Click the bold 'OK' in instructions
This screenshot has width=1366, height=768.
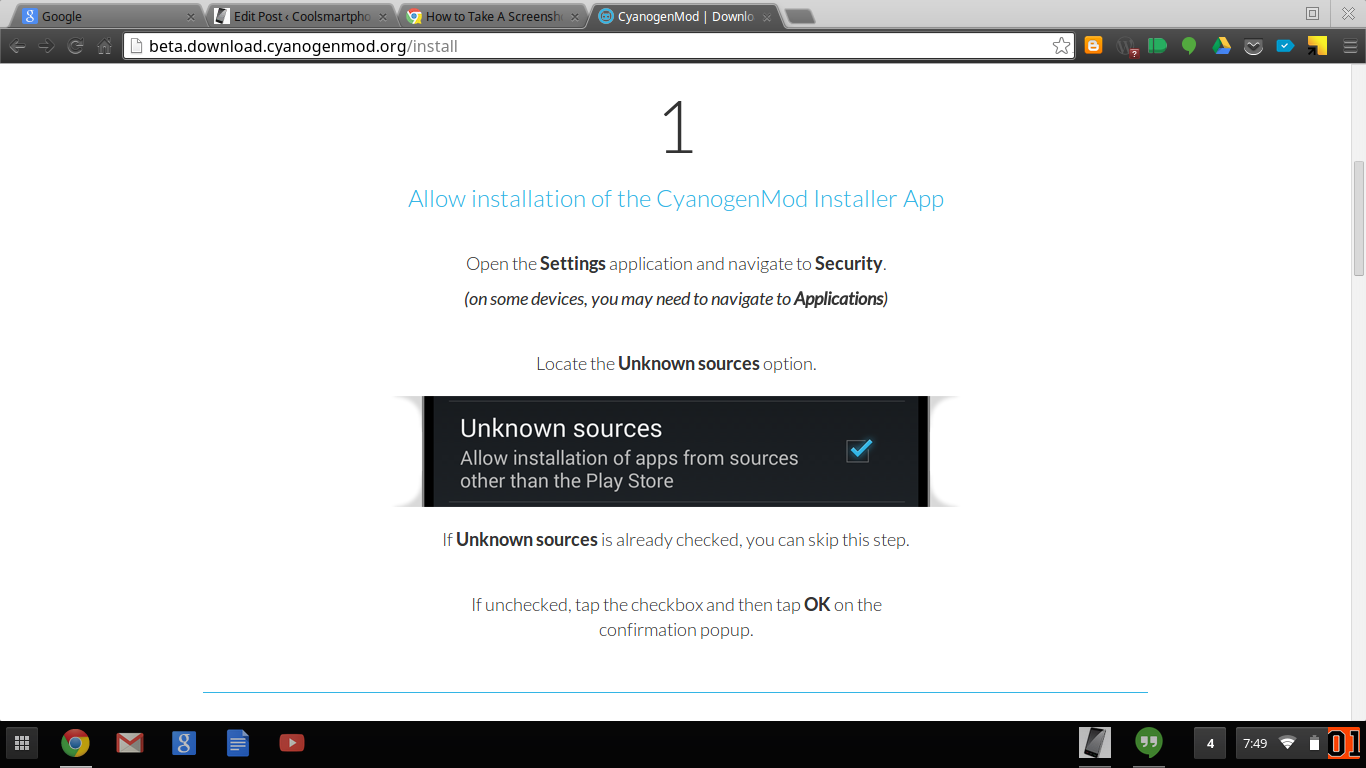(817, 605)
